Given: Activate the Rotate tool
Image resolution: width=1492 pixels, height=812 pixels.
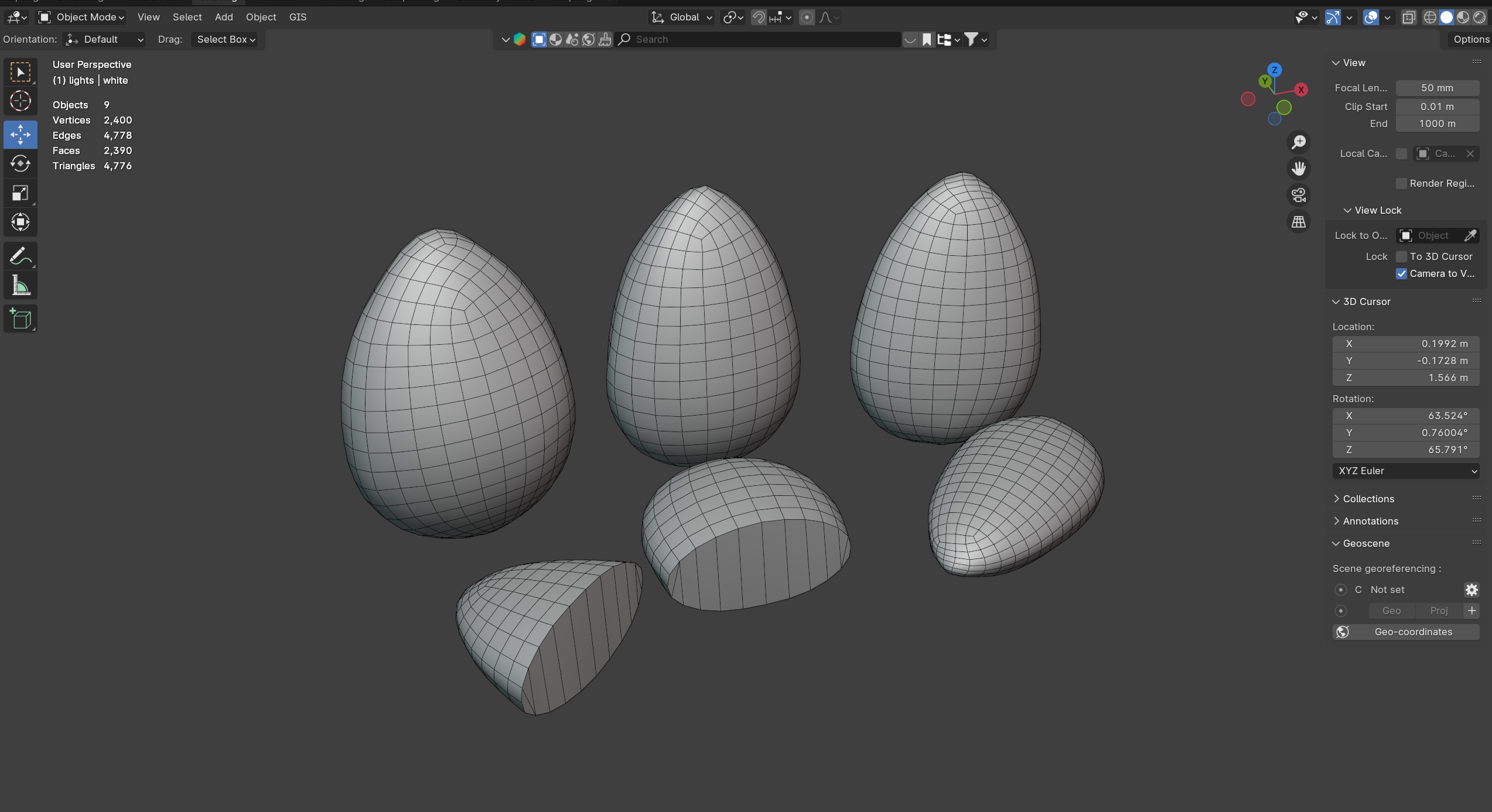Looking at the screenshot, I should pos(21,163).
